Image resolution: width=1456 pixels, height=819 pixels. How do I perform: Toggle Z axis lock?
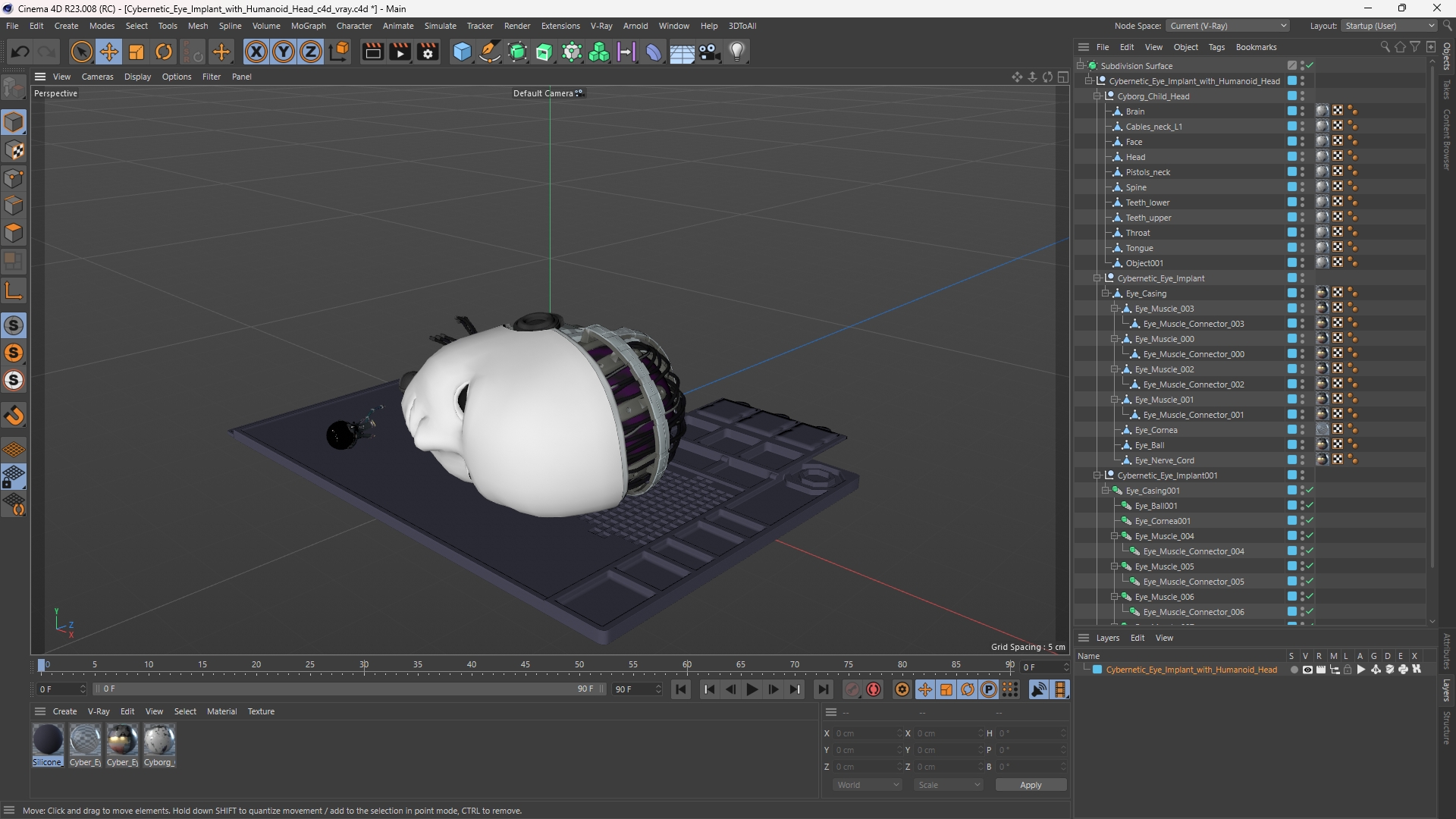311,52
